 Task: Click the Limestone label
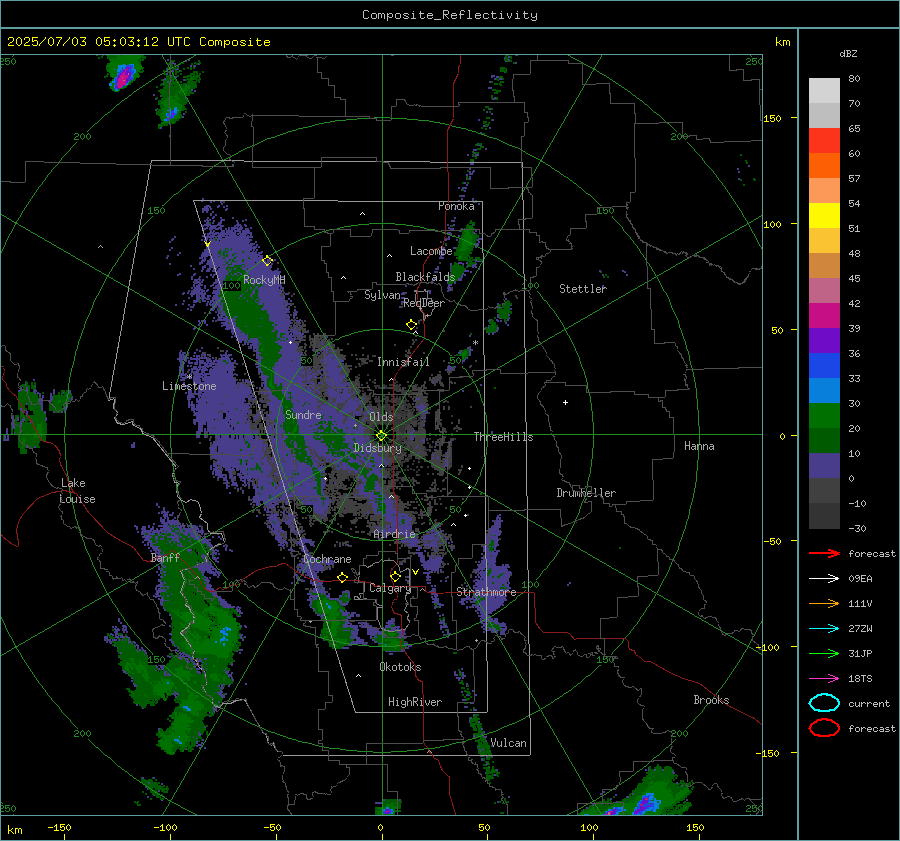click(x=189, y=386)
